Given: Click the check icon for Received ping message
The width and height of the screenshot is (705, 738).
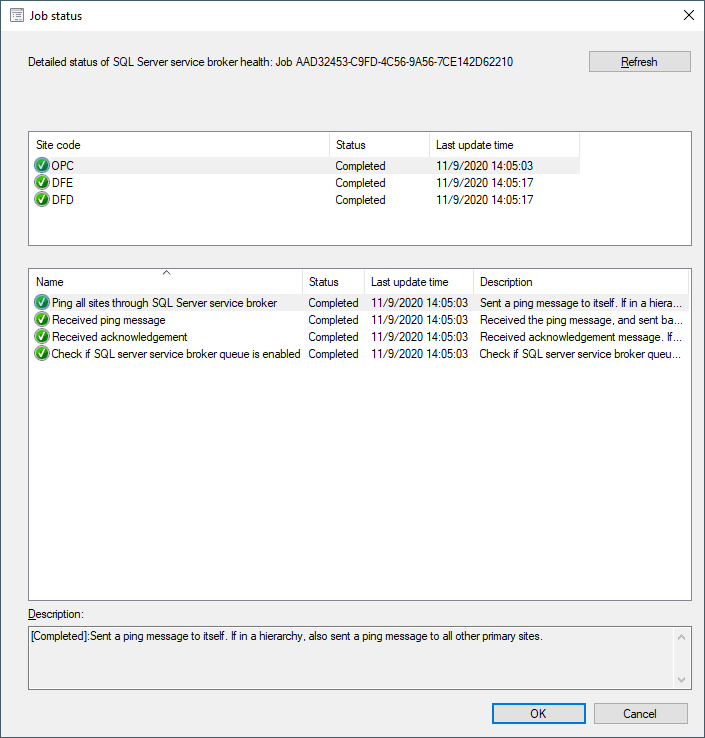Looking at the screenshot, I should pyautogui.click(x=42, y=320).
